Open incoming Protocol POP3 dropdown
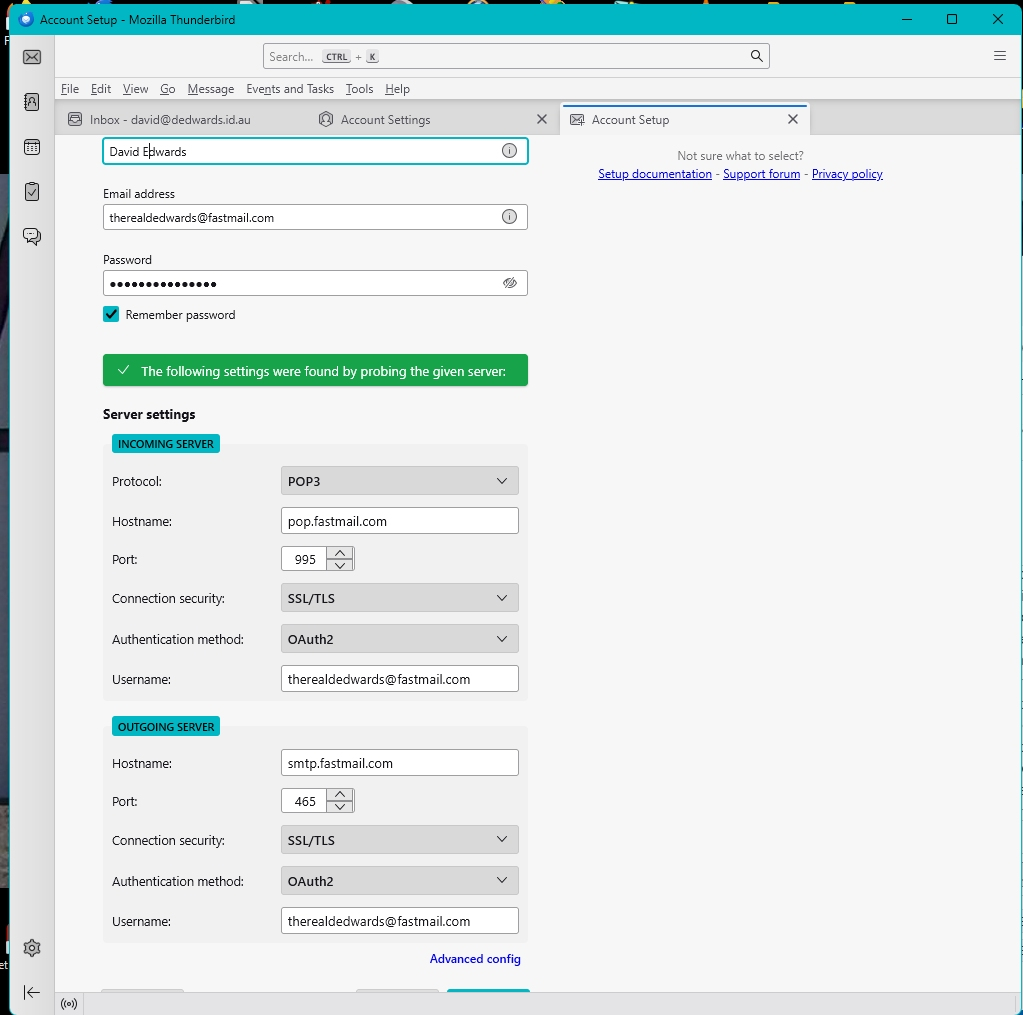 [399, 481]
